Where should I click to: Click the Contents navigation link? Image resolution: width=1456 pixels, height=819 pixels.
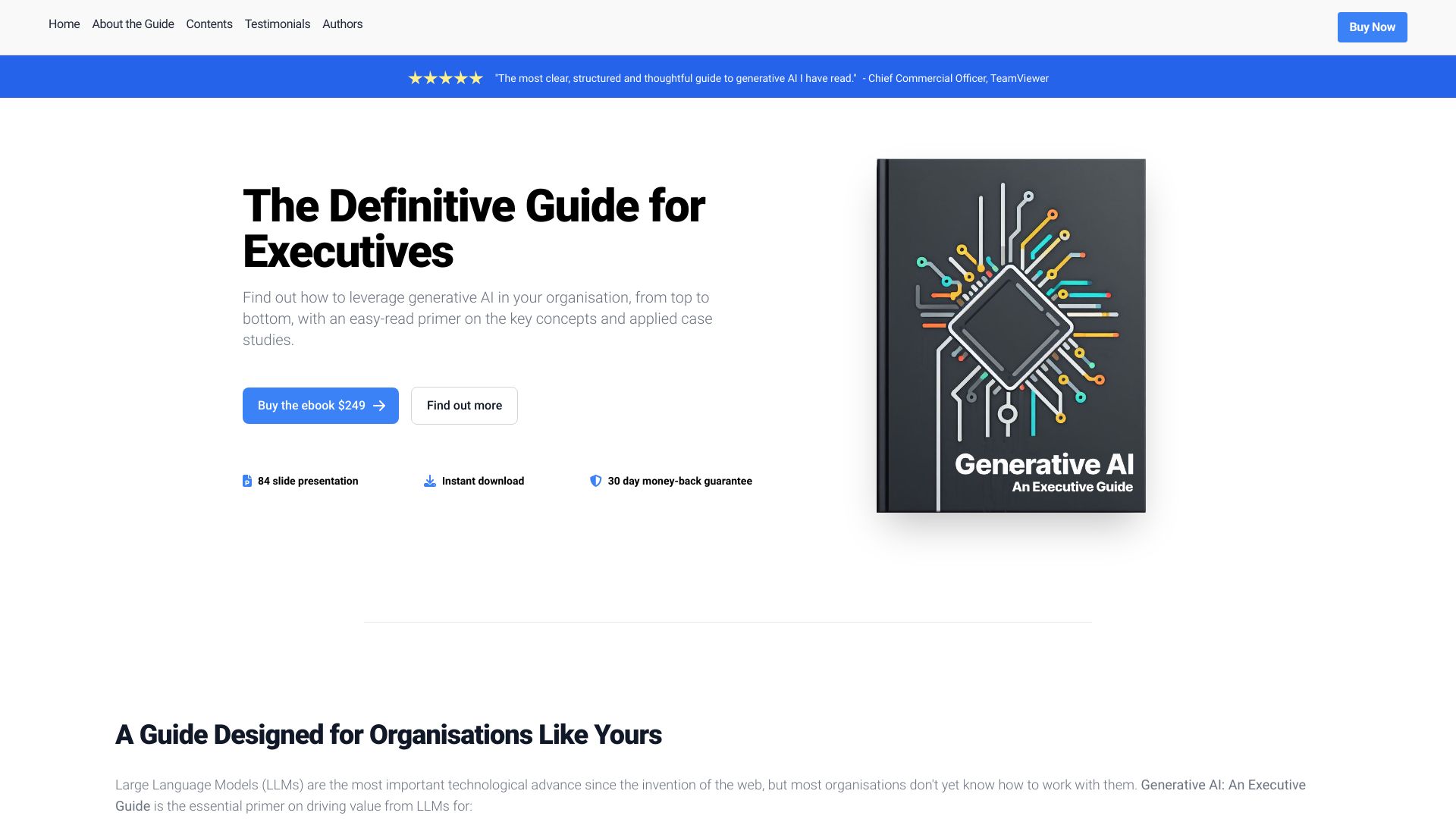[209, 24]
